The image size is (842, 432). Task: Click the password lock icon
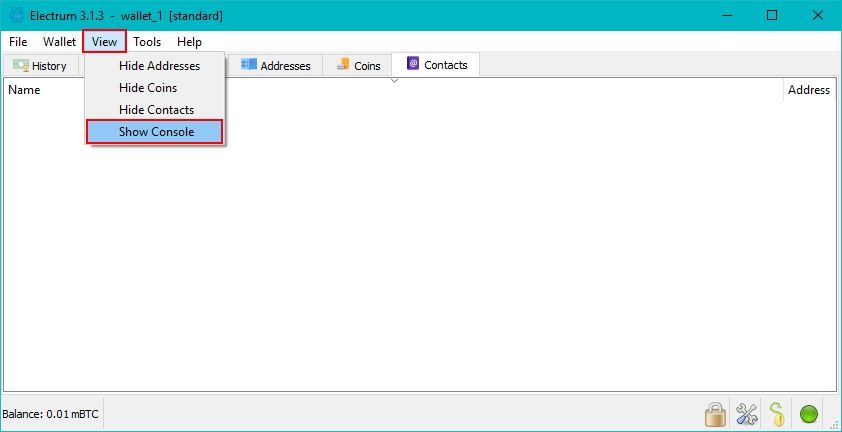pos(716,414)
